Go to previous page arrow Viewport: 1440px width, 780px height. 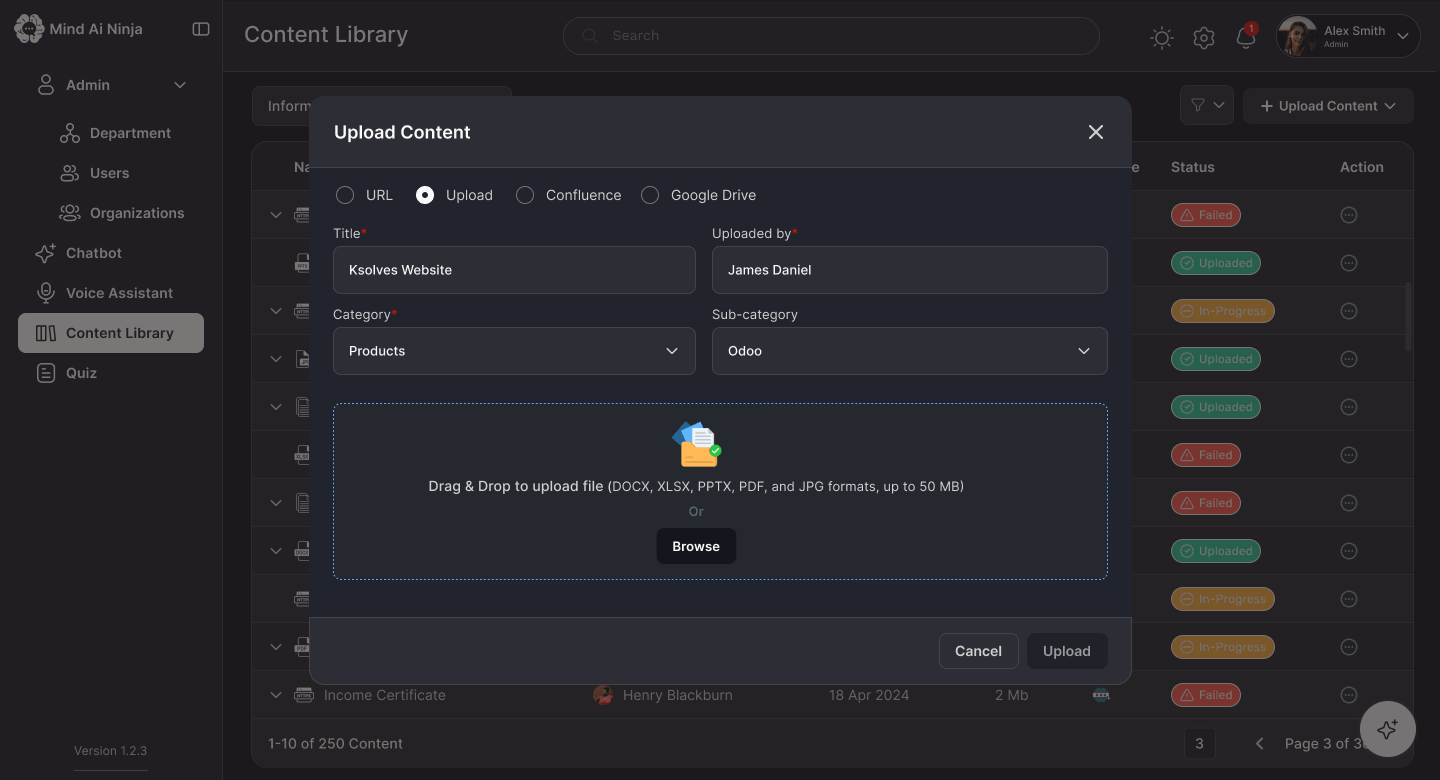1260,743
